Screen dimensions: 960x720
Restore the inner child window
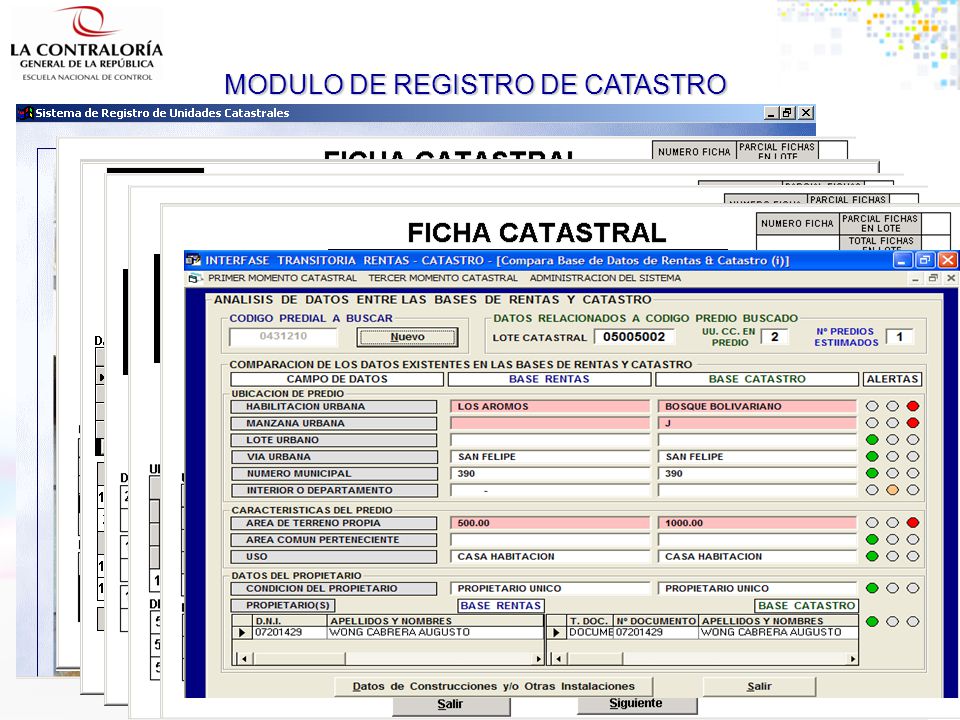coord(933,278)
